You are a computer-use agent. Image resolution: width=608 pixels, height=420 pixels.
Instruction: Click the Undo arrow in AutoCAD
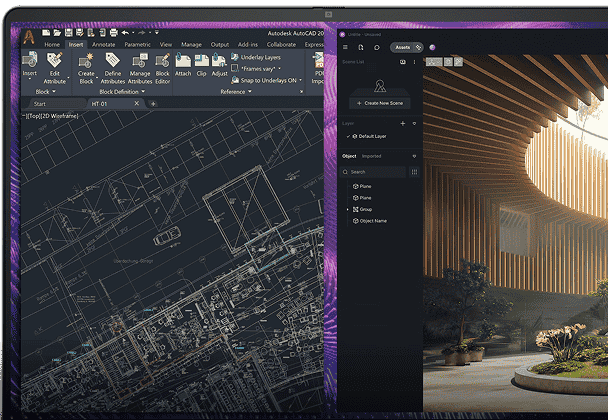pyautogui.click(x=125, y=33)
